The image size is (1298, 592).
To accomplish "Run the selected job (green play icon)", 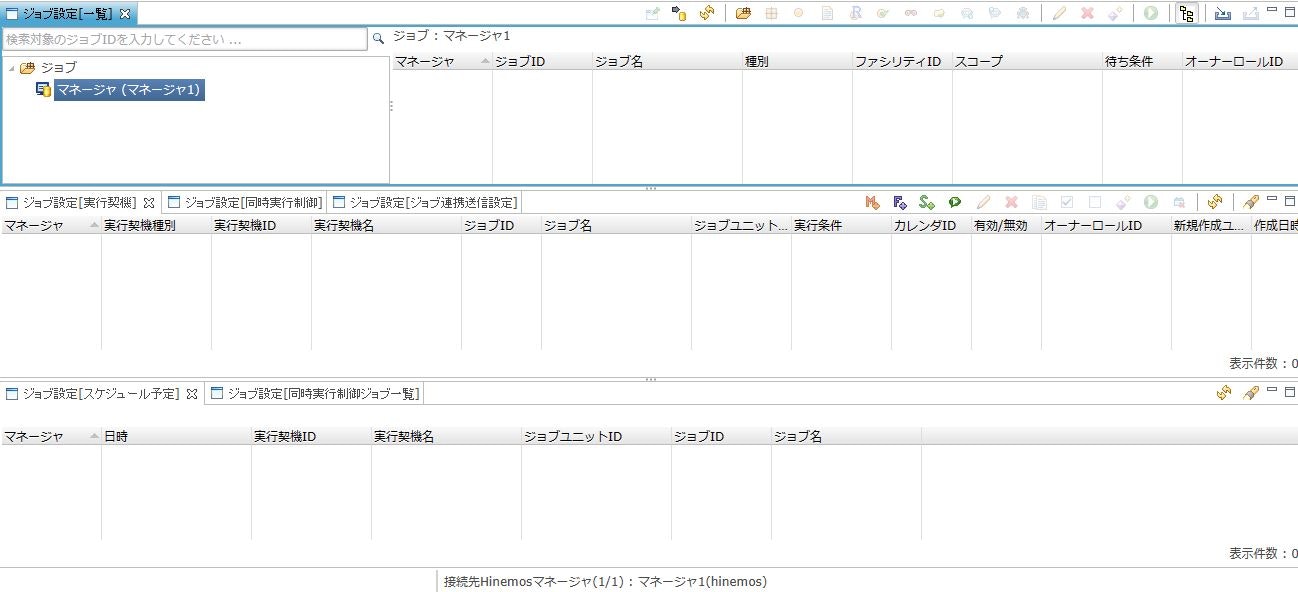I will (1150, 13).
